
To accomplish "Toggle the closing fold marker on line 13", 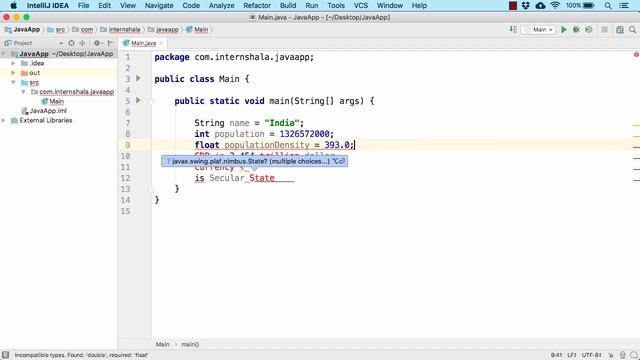I will tap(151, 189).
